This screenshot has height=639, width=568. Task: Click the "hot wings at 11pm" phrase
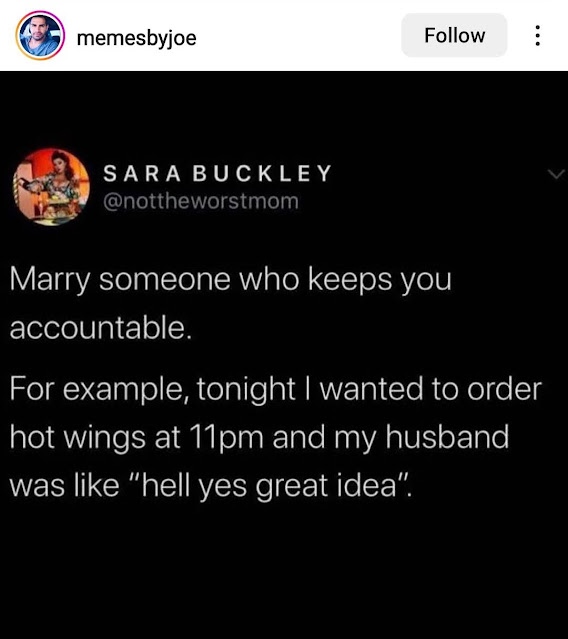pyautogui.click(x=136, y=438)
